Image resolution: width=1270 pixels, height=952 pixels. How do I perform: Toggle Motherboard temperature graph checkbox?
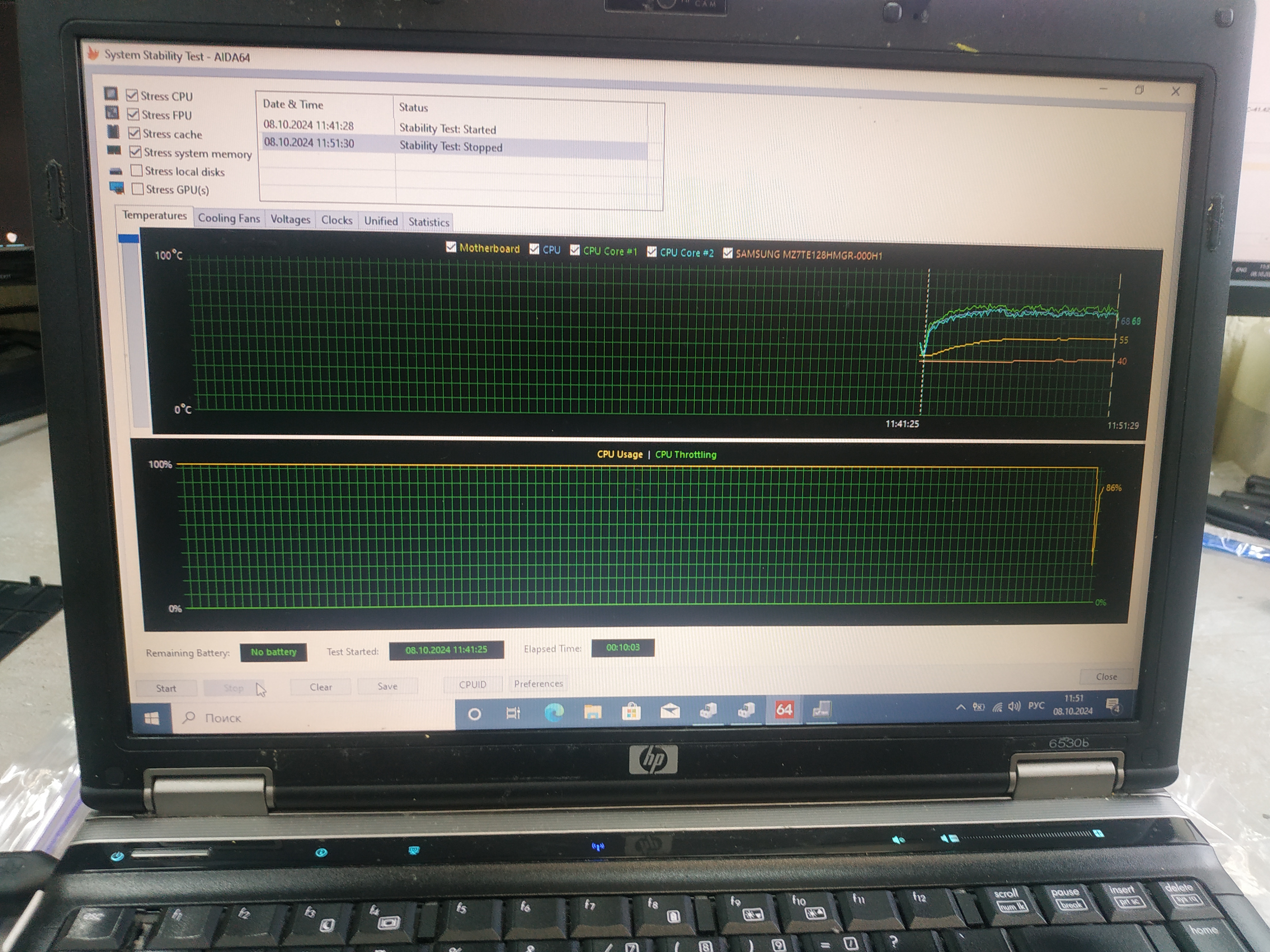tap(451, 247)
